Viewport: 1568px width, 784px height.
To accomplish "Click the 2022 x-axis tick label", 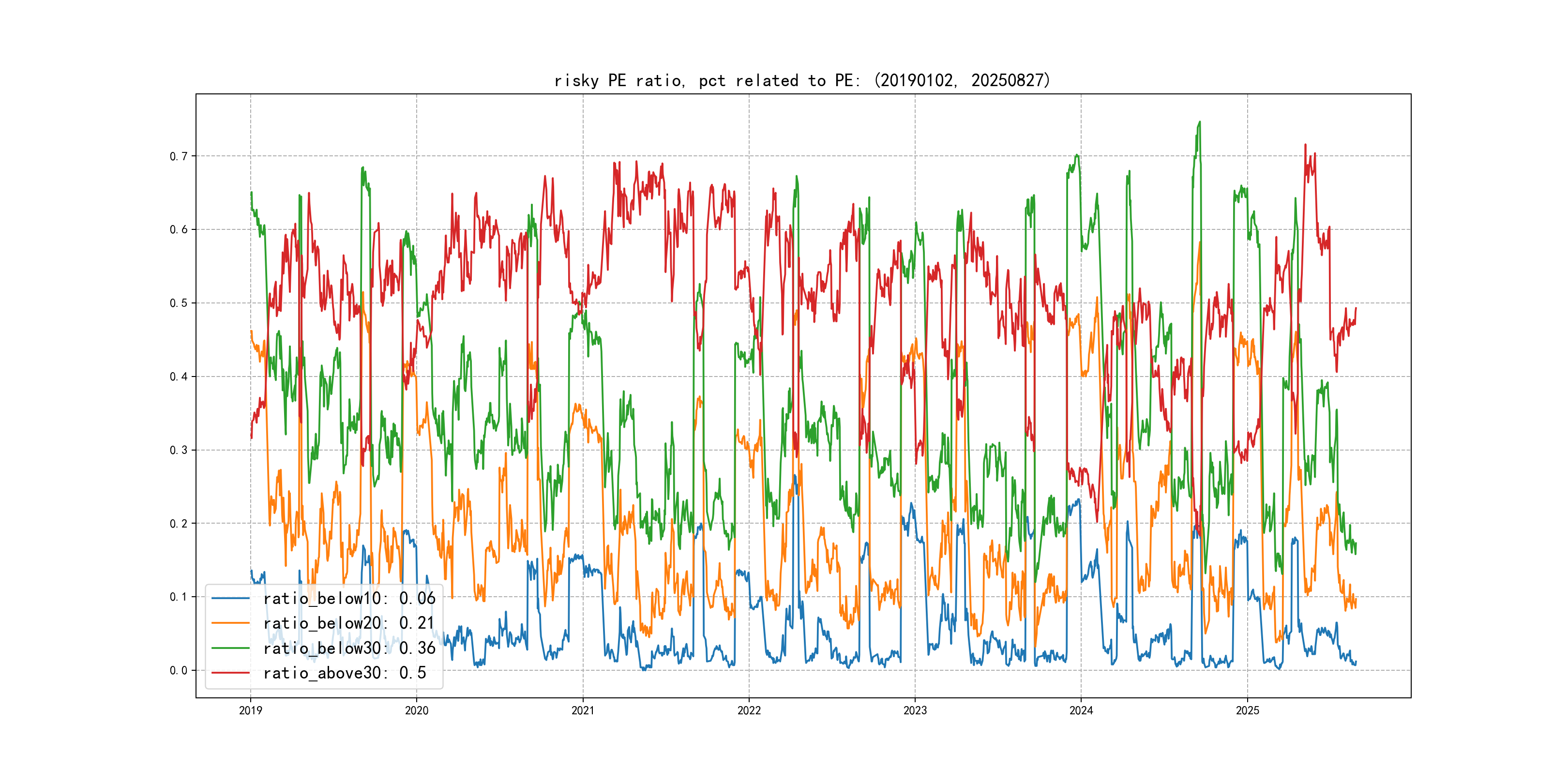I will click(749, 710).
